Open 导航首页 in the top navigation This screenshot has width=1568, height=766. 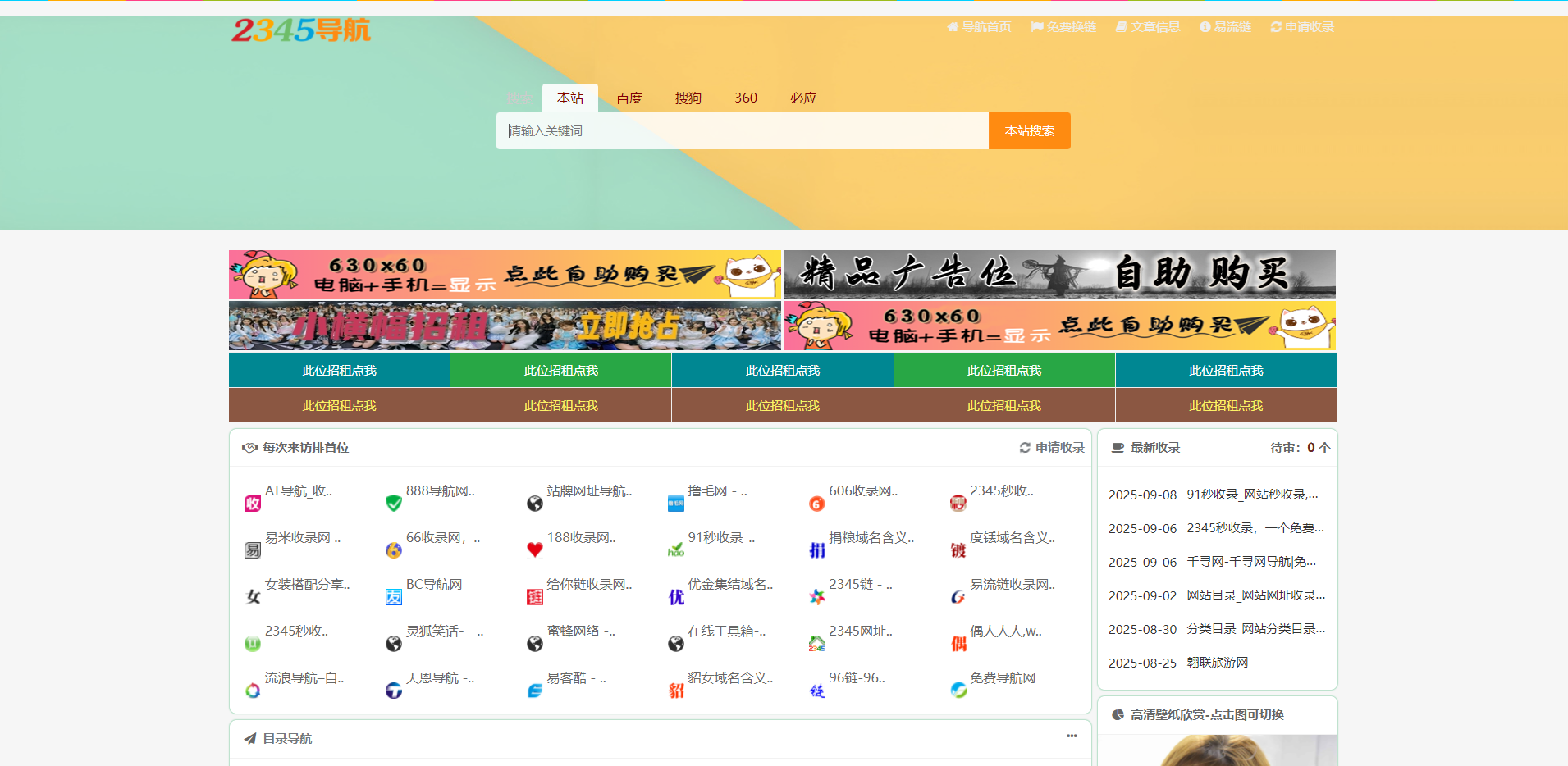(x=979, y=27)
